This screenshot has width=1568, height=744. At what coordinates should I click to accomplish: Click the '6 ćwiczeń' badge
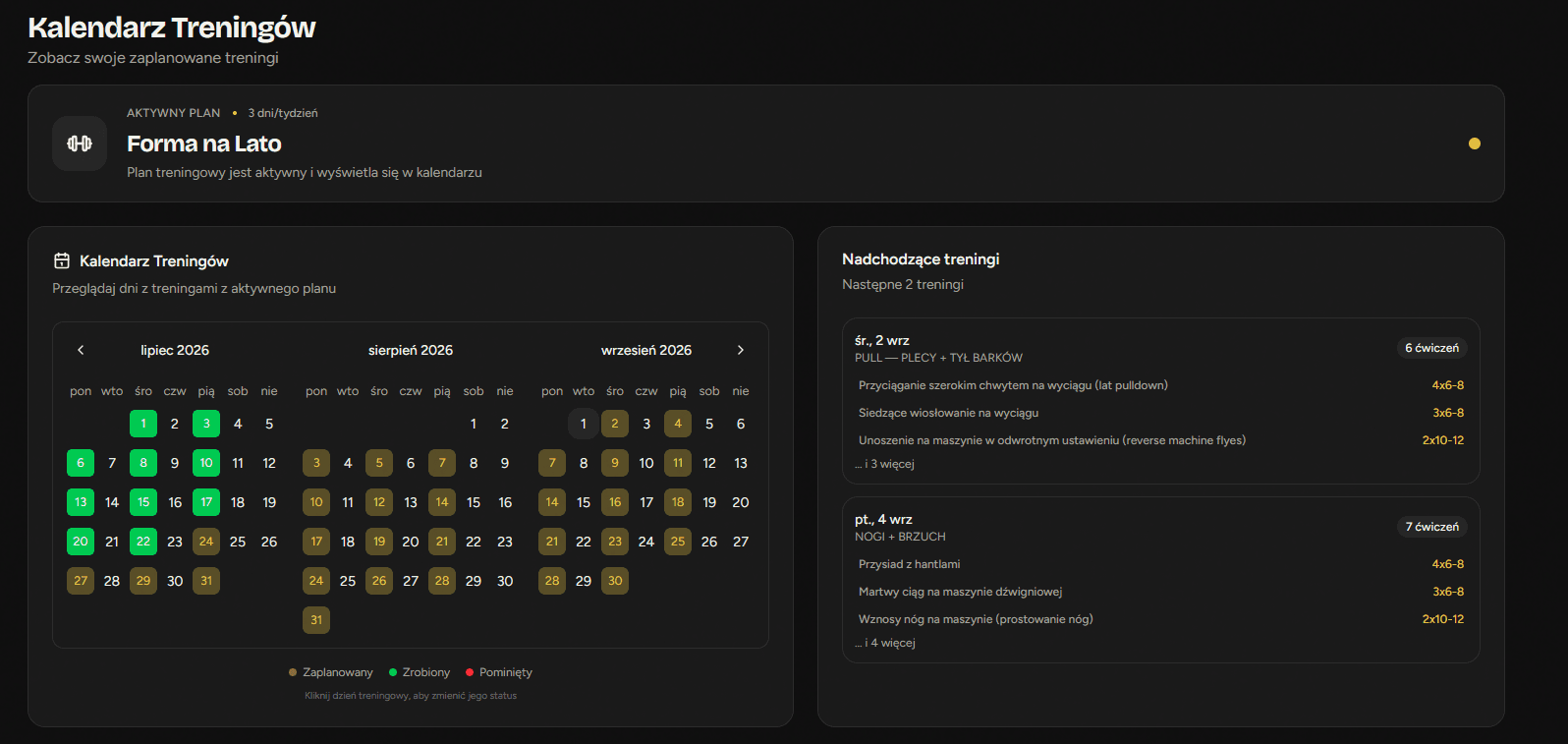click(1431, 348)
